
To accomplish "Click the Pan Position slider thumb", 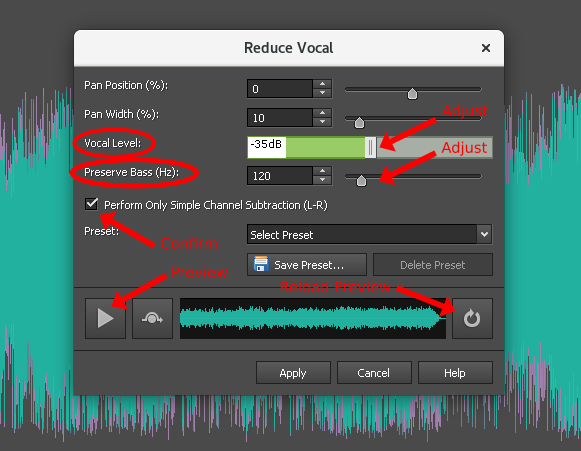I will point(412,94).
